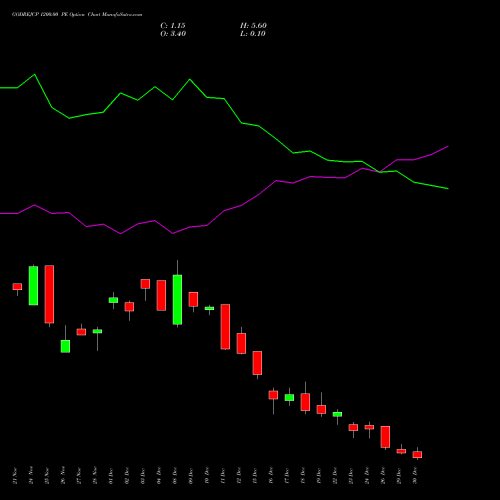Click the red candlestick for 11 Dec
The image size is (500, 500).
click(225, 327)
